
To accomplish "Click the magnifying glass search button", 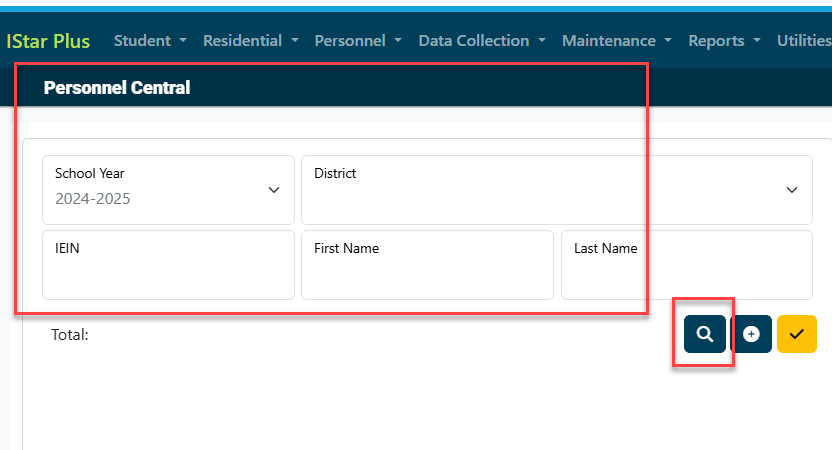I will (704, 334).
